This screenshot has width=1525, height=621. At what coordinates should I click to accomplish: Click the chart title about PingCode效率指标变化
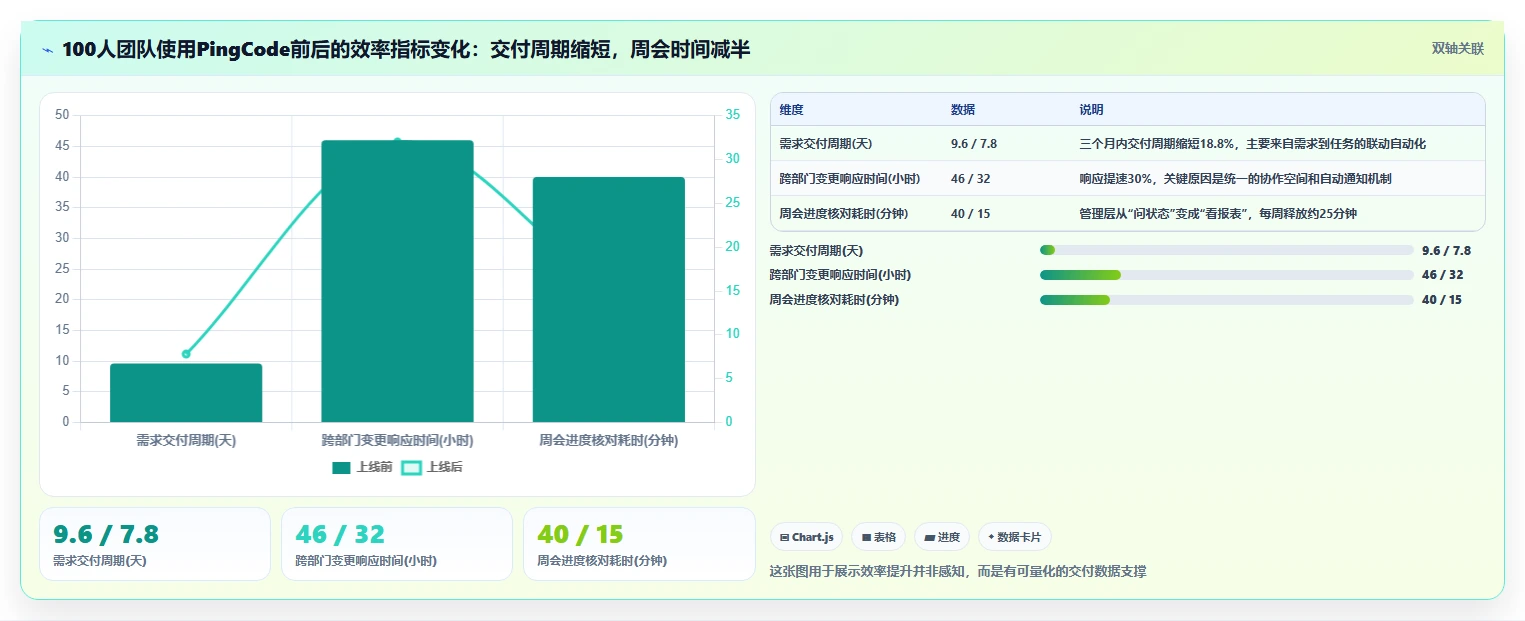[405, 50]
